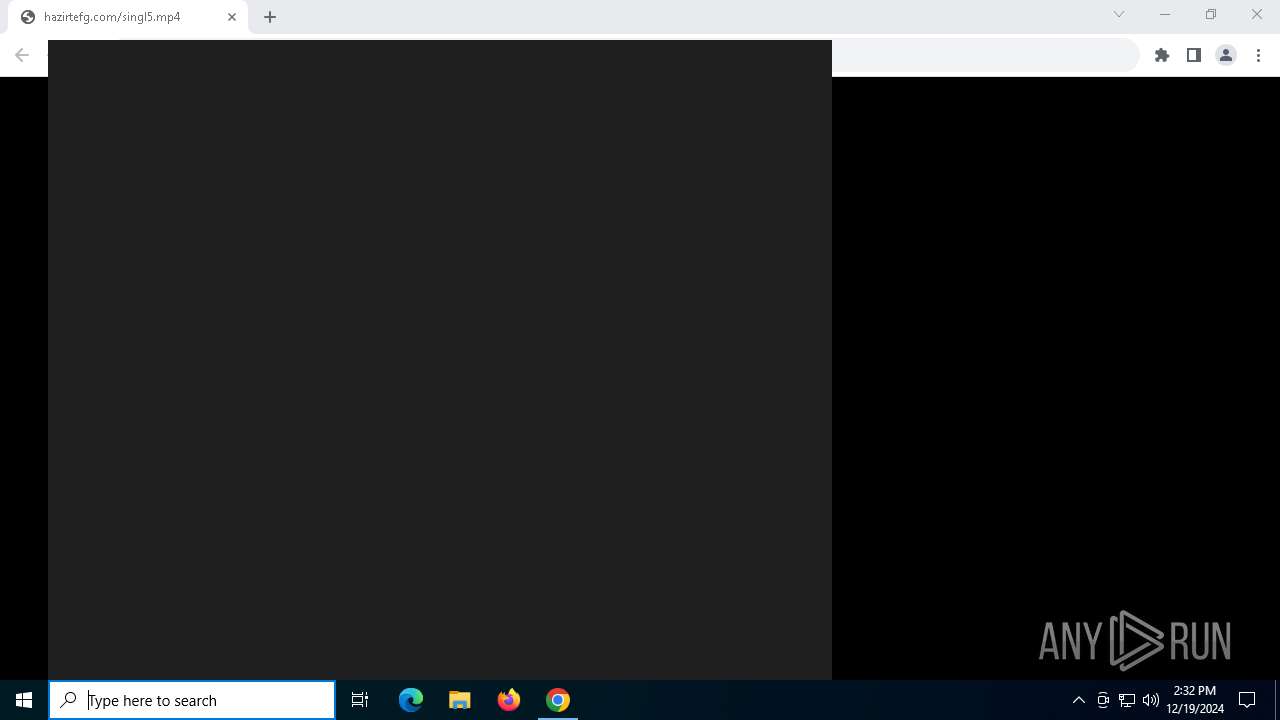Viewport: 1280px width, 720px height.
Task: Close the Chrome window
Action: point(1257,14)
